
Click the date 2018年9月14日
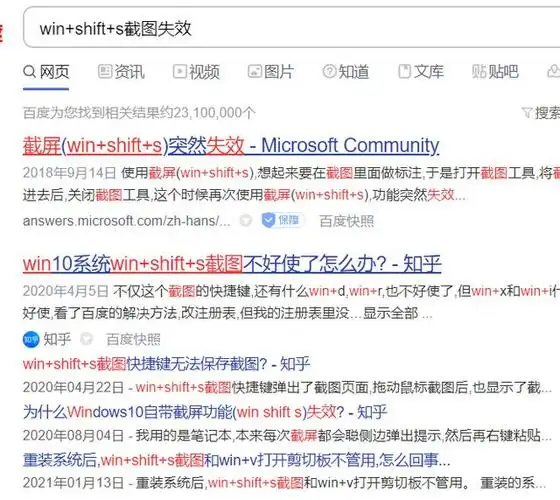coord(70,173)
